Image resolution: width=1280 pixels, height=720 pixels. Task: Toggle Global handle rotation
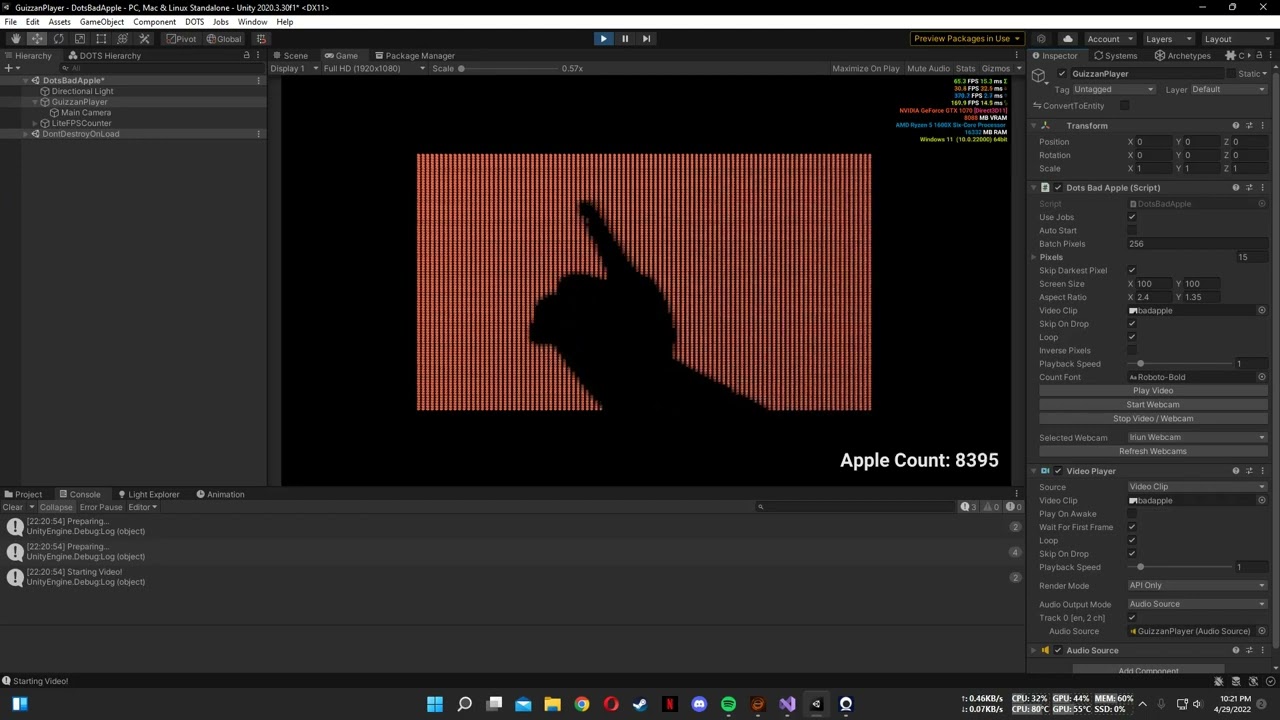pos(223,39)
